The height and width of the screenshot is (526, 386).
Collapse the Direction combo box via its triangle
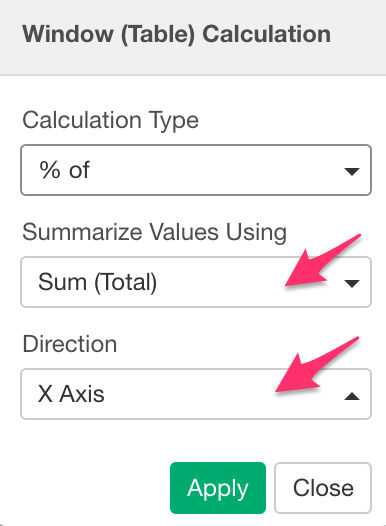point(352,396)
